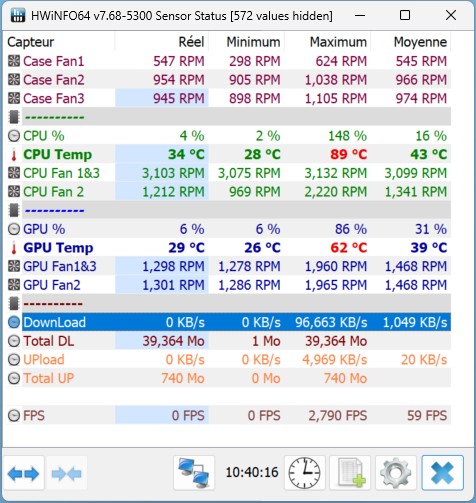Open the remote network computers button
The height and width of the screenshot is (503, 476).
coord(194,473)
